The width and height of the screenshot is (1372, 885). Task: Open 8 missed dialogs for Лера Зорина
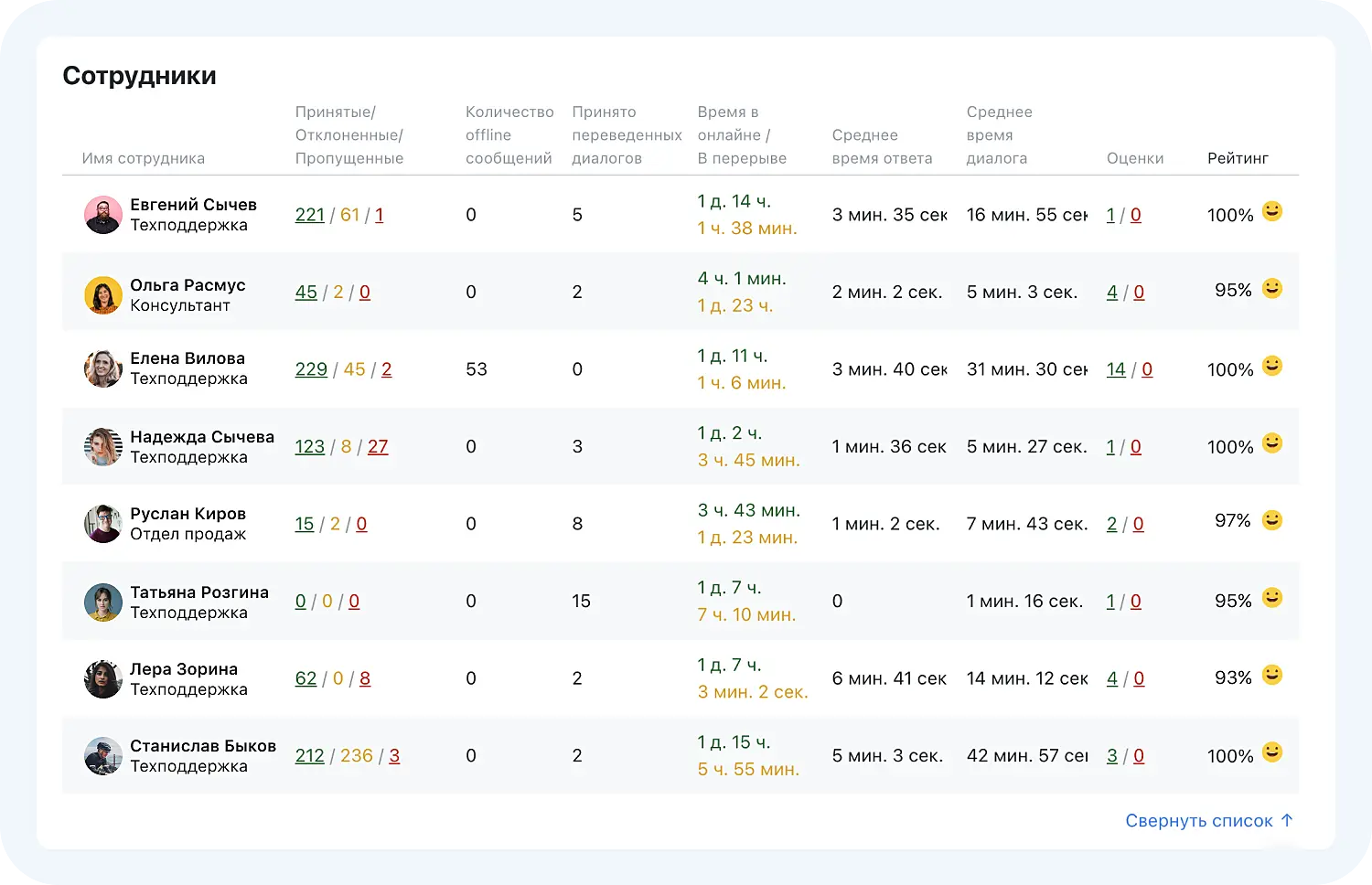click(365, 678)
